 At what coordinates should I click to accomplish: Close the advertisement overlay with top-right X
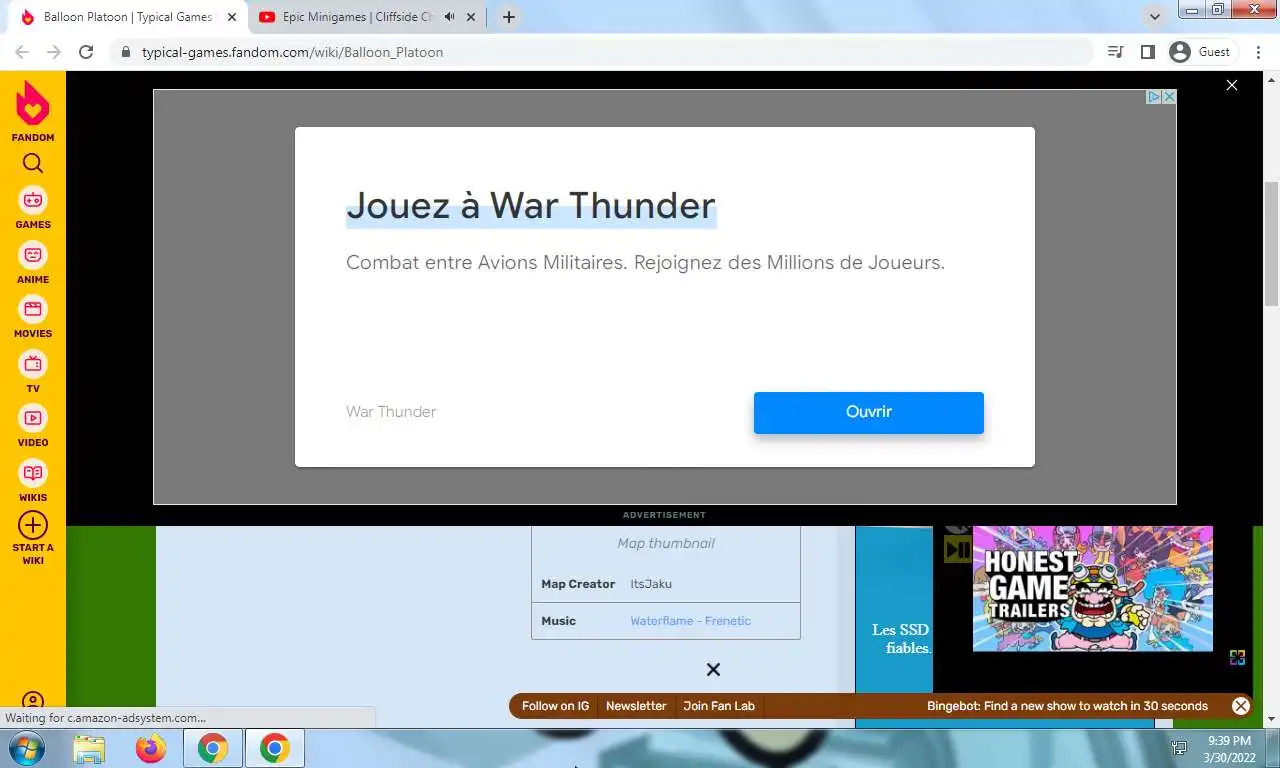pyautogui.click(x=1232, y=85)
